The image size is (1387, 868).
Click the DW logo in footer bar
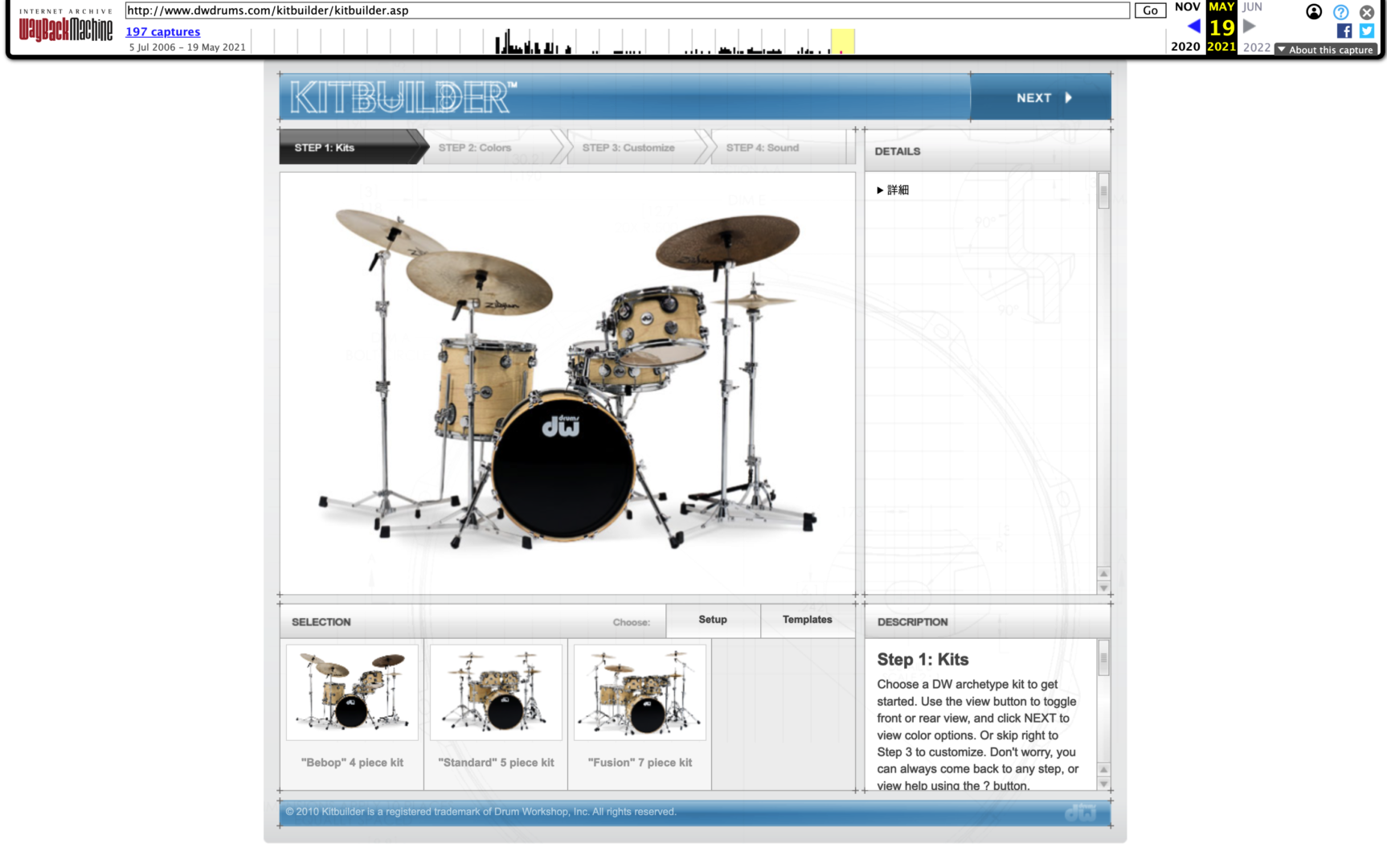tap(1080, 813)
